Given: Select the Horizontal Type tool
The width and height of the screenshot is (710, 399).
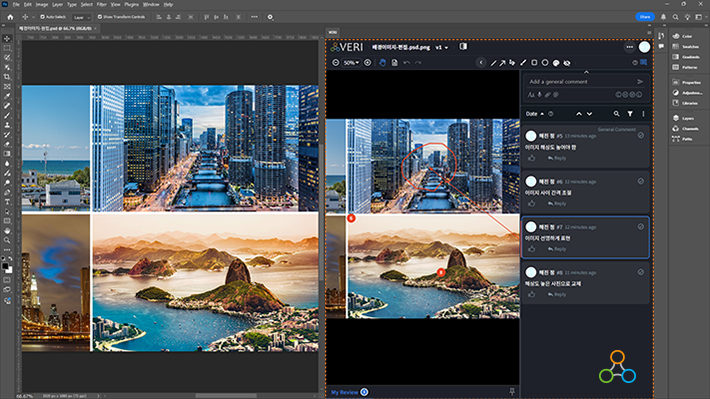Looking at the screenshot, I should coord(7,202).
